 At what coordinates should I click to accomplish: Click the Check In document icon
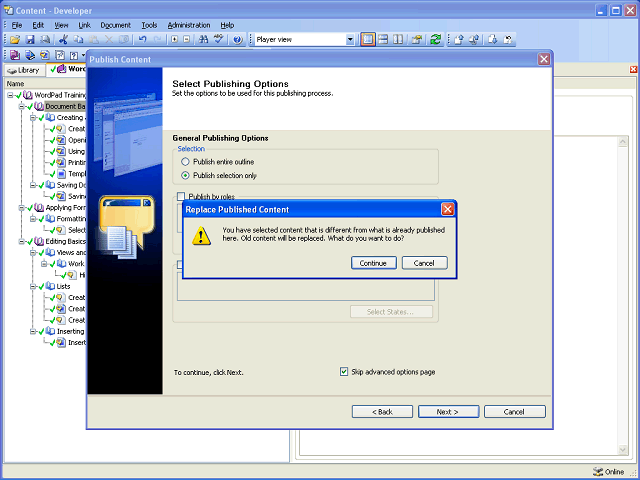pos(459,40)
